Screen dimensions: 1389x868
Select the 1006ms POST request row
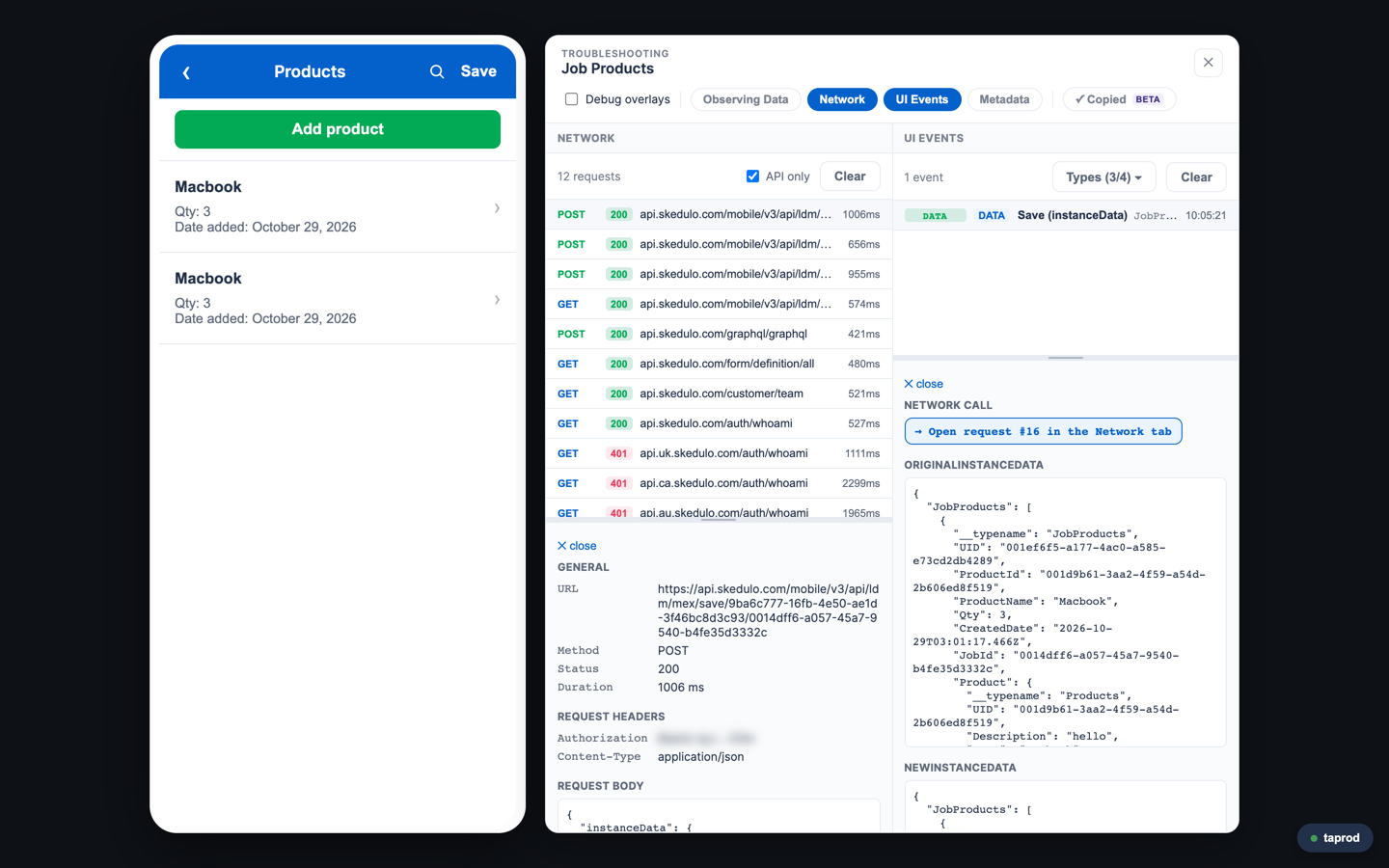point(719,215)
